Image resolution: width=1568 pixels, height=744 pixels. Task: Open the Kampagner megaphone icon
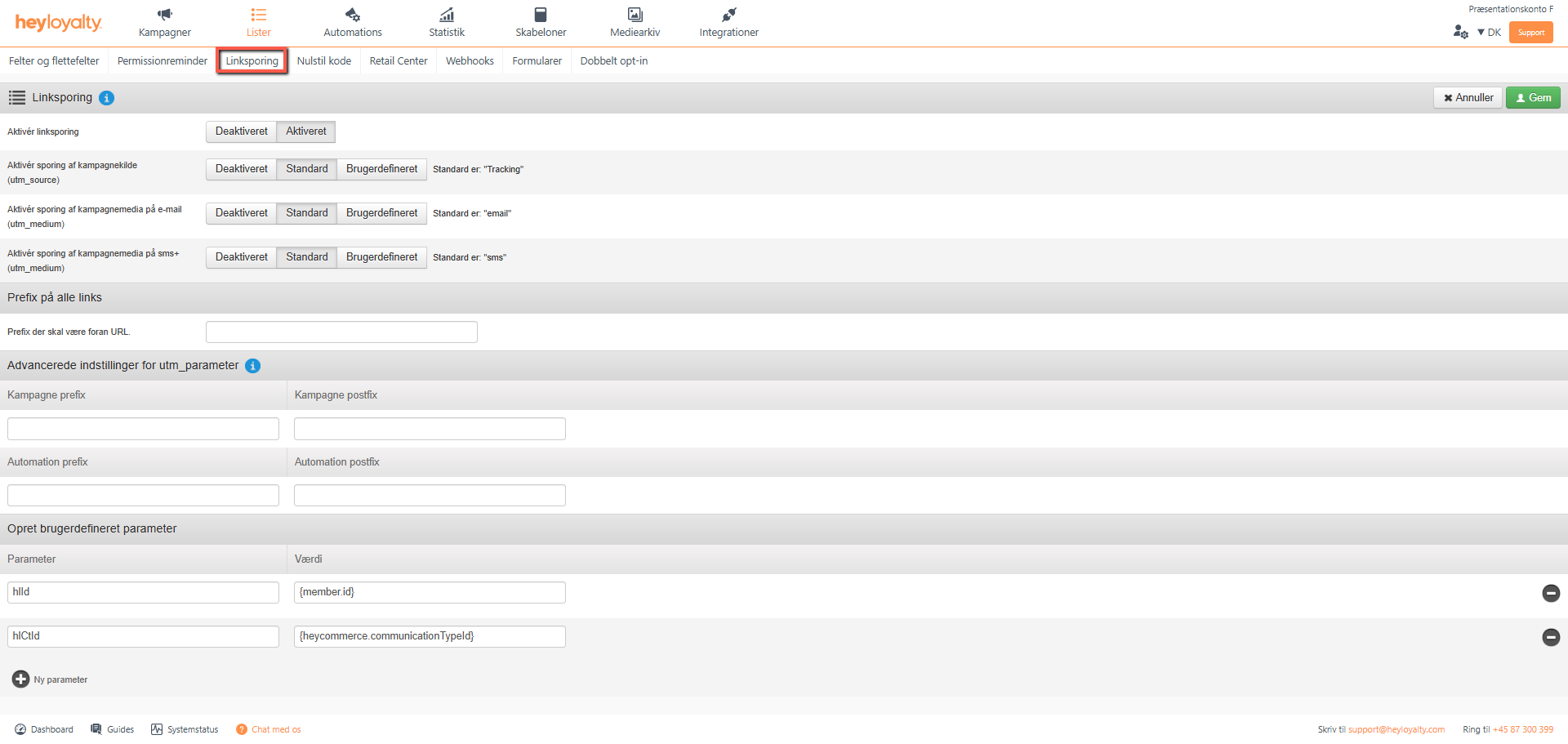165,15
